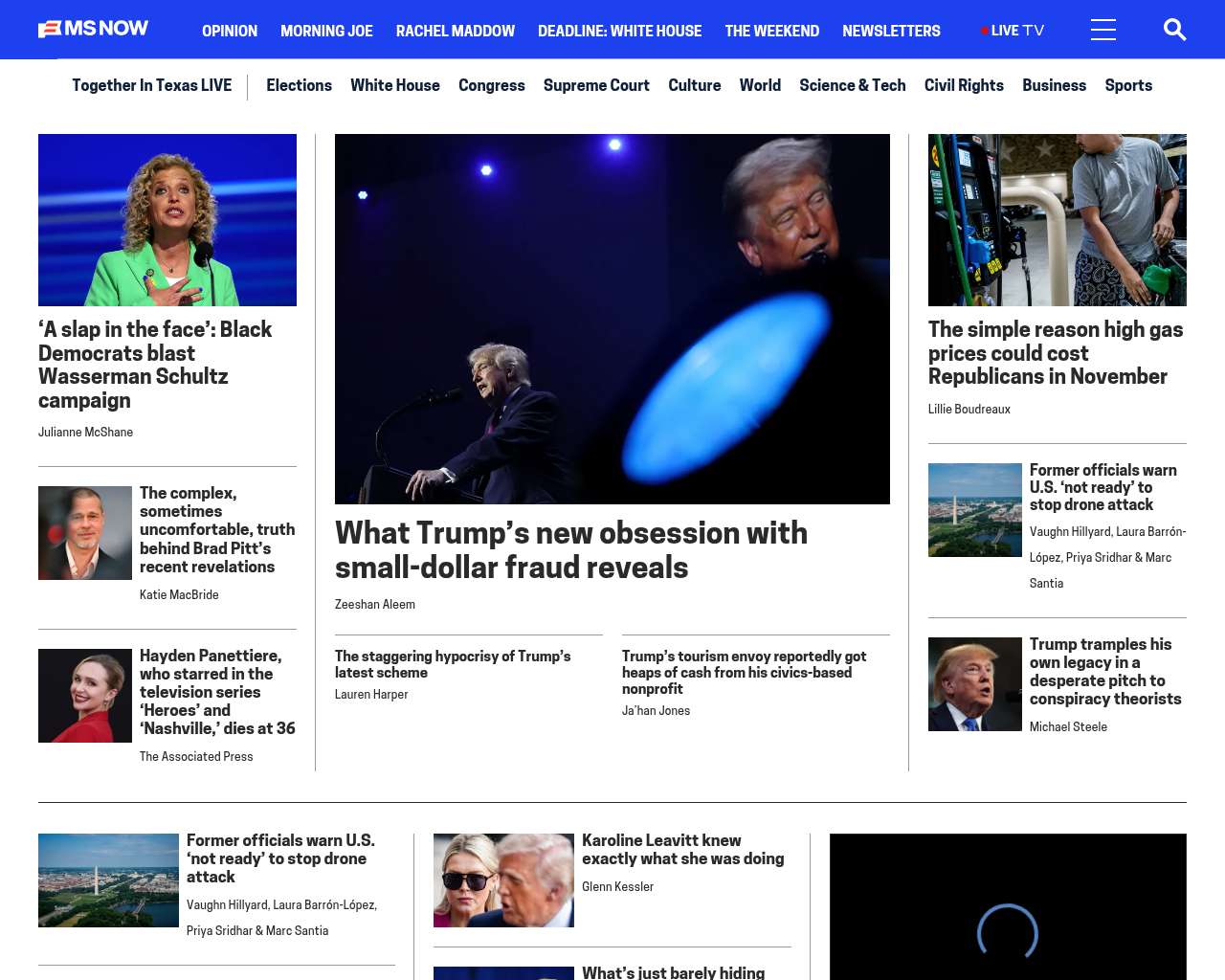Read 'Karoline Leavitt knew exactly' headline
This screenshot has width=1225, height=980.
click(x=683, y=850)
